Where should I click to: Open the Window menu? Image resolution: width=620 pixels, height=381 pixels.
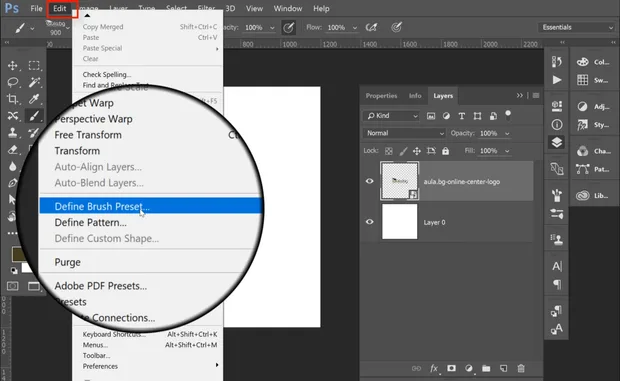point(288,8)
